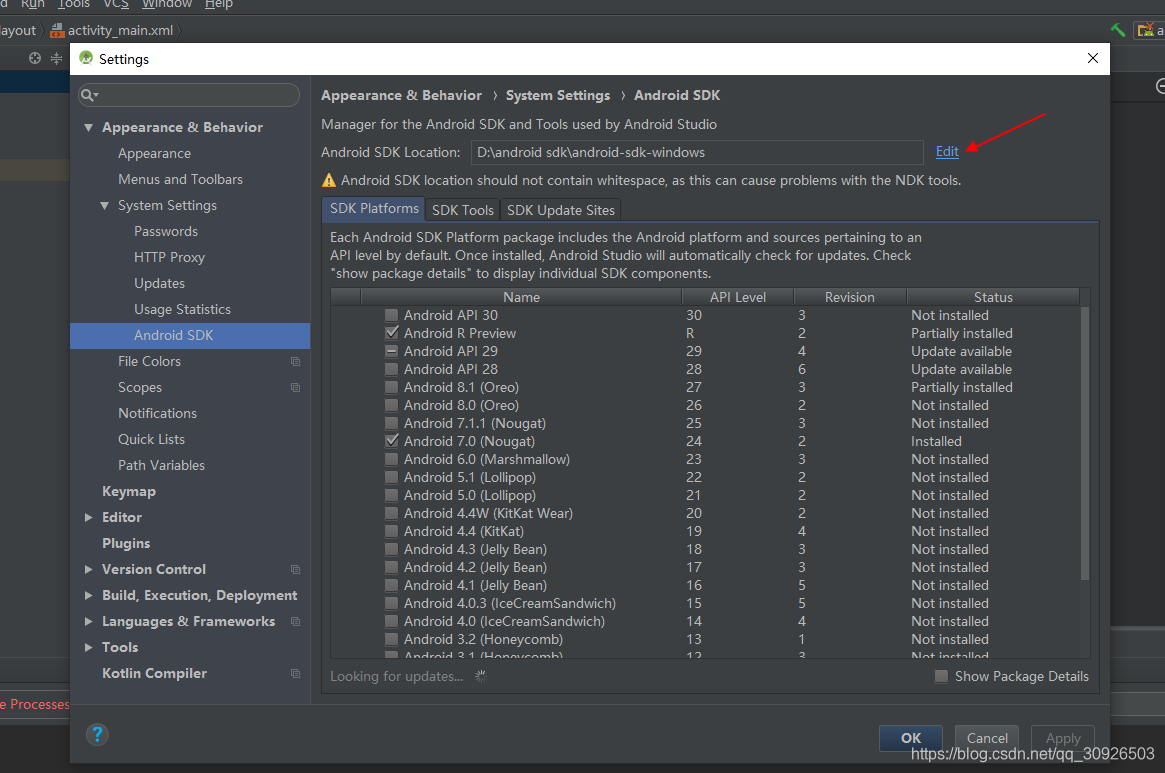Viewport: 1165px width, 773px height.
Task: Click the scroll-from-source target icon in IDE window
Action: point(34,58)
